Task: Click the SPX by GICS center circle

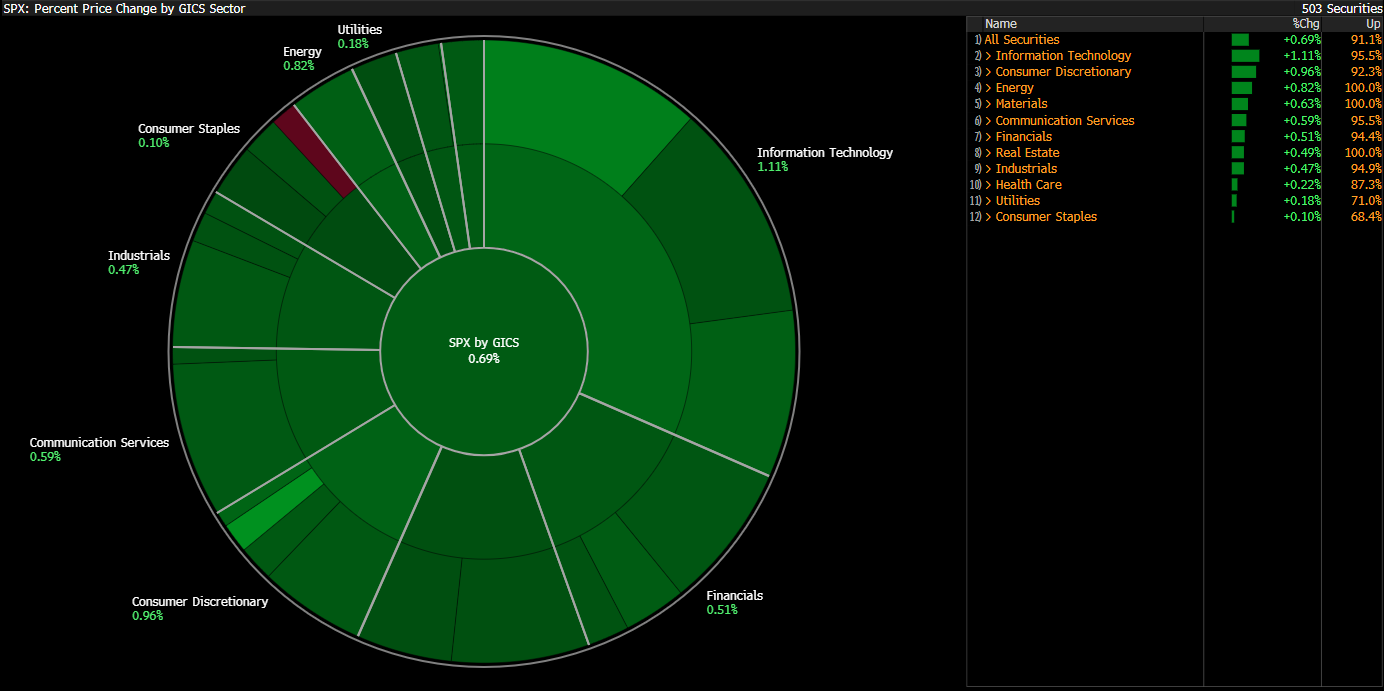Action: [484, 350]
